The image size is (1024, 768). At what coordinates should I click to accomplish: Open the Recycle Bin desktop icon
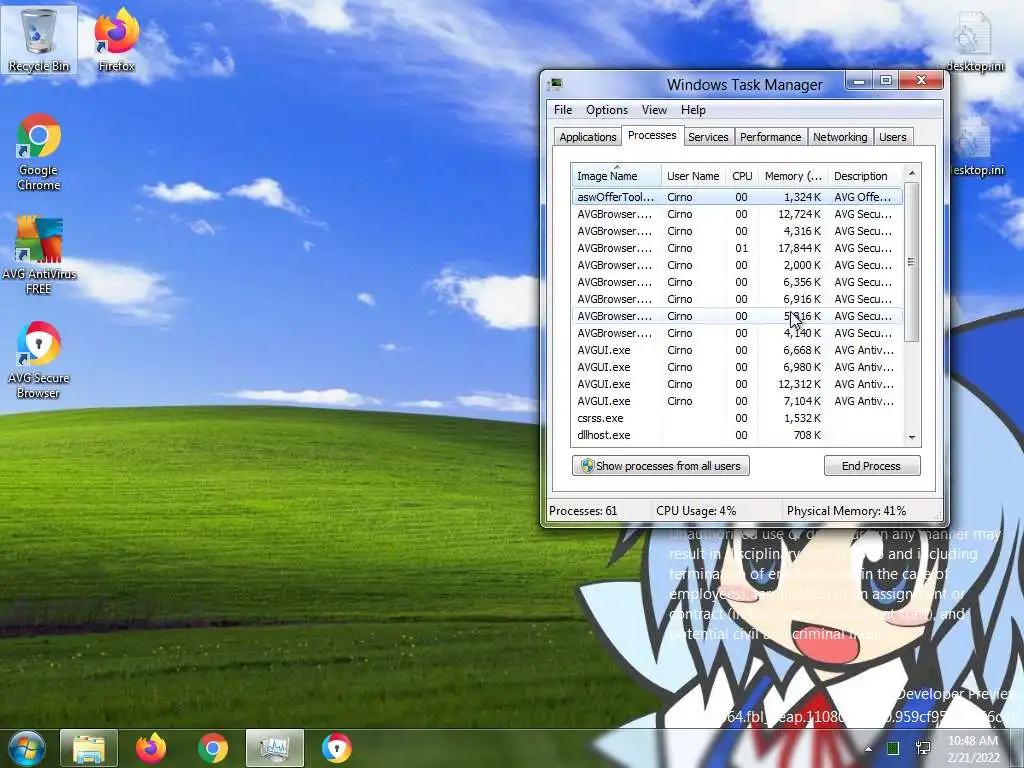pyautogui.click(x=39, y=39)
